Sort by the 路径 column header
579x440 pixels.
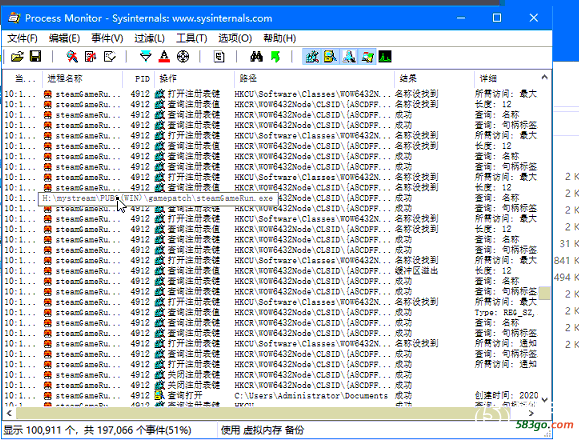point(314,78)
